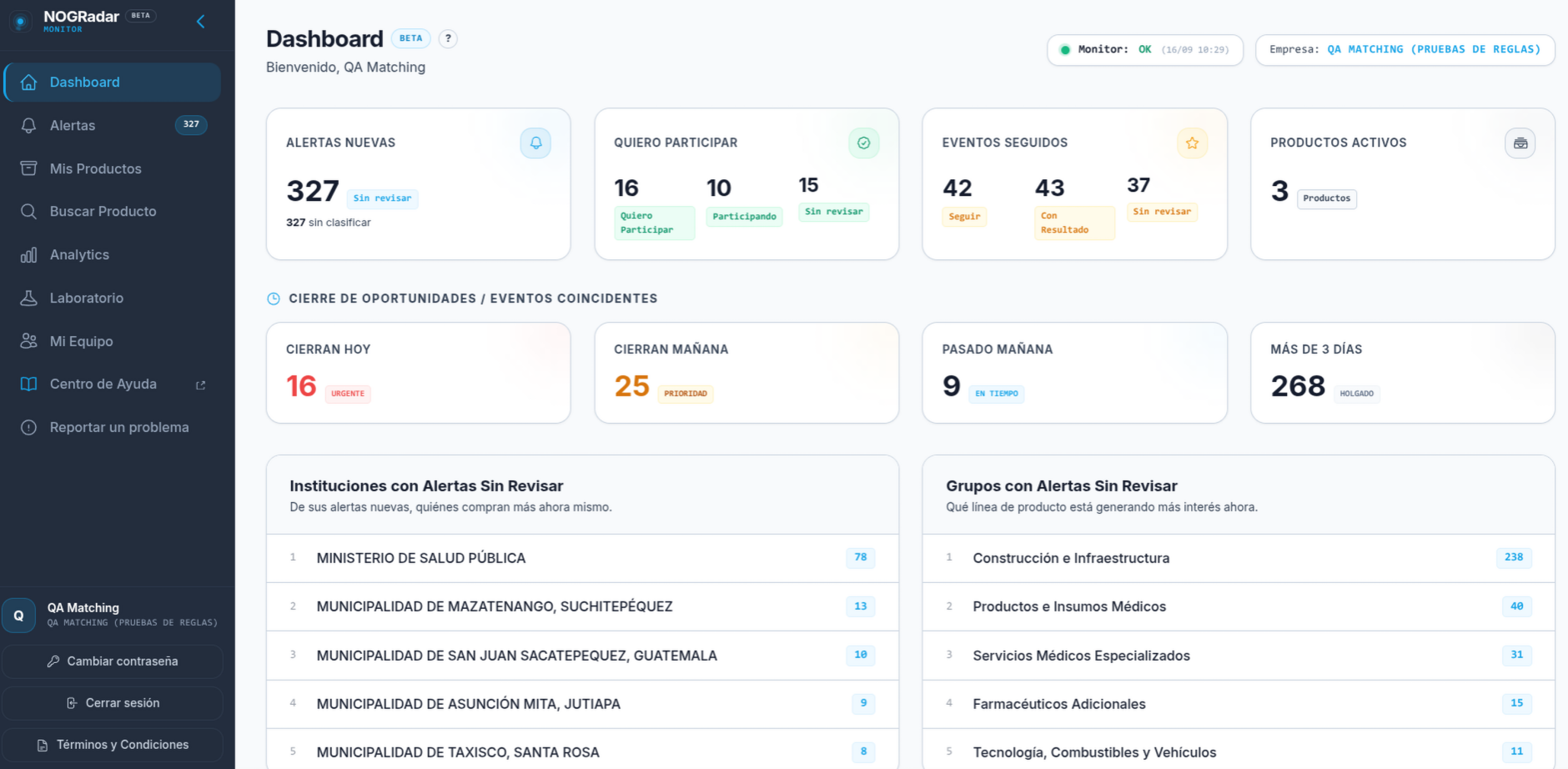The height and width of the screenshot is (769, 1568).
Task: Open the Dashboard menu item
Action: coord(112,82)
